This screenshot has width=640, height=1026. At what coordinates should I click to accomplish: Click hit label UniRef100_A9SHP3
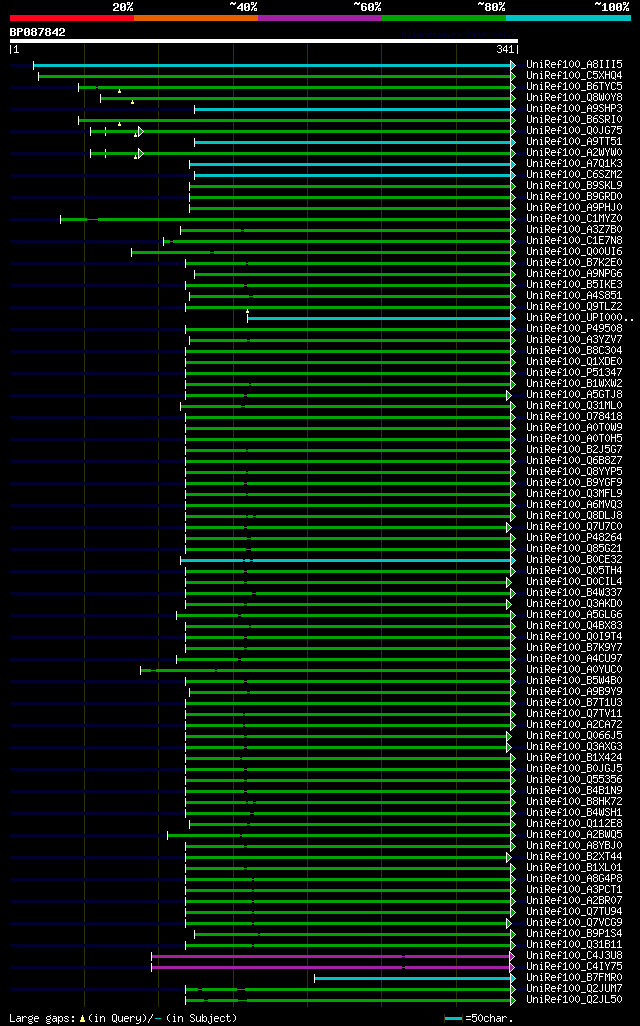(x=574, y=109)
